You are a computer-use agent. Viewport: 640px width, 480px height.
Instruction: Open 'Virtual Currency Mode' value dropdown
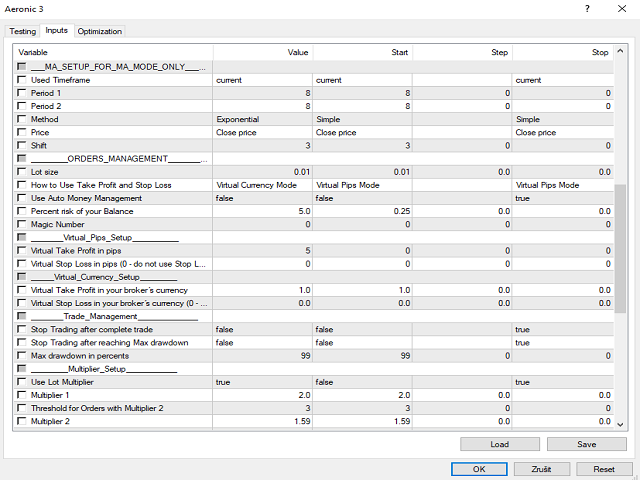pos(262,185)
